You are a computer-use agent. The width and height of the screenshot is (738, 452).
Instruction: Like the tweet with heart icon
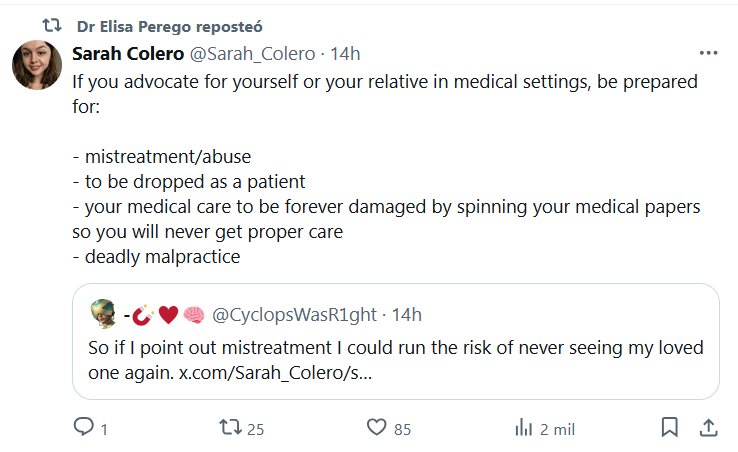point(376,428)
